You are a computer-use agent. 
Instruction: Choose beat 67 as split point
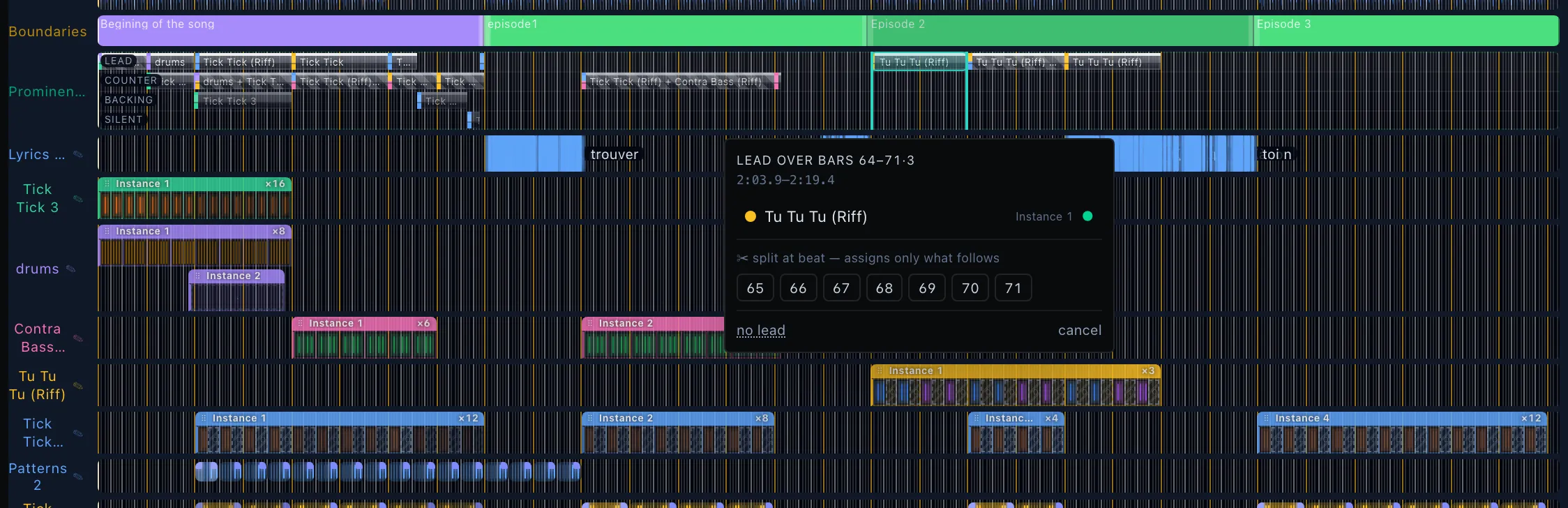point(841,287)
